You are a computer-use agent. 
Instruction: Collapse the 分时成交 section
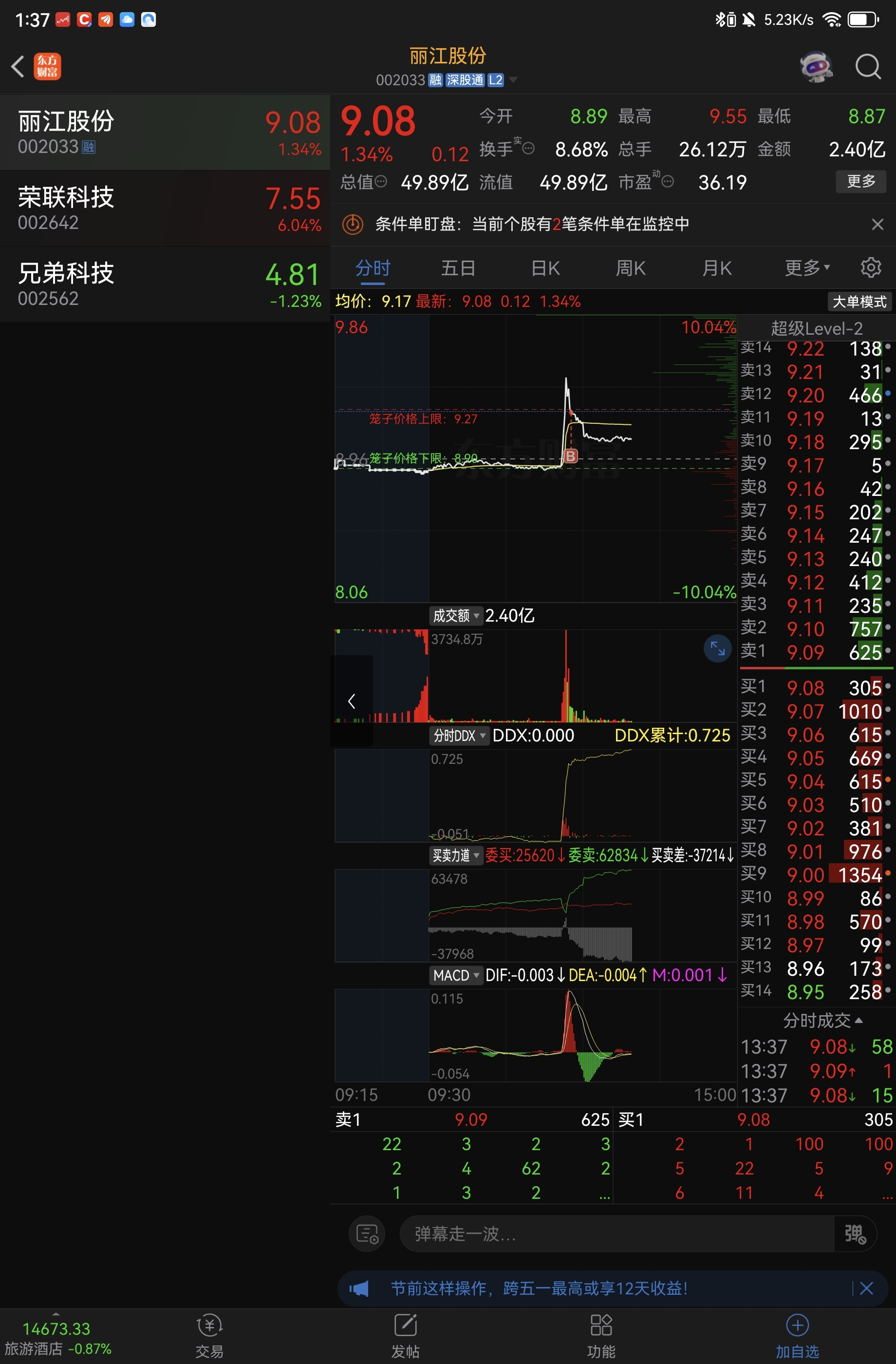(x=822, y=1020)
